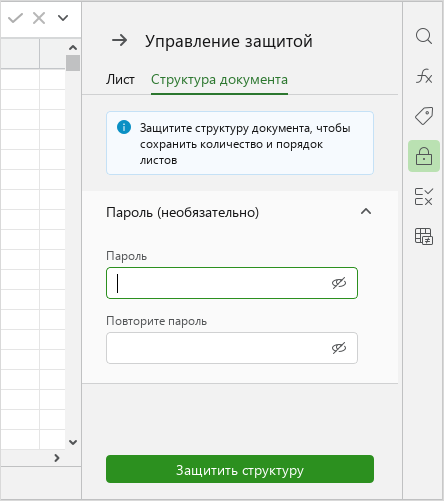Cancel formula entry with the cross icon
The height and width of the screenshot is (501, 444).
[x=39, y=18]
